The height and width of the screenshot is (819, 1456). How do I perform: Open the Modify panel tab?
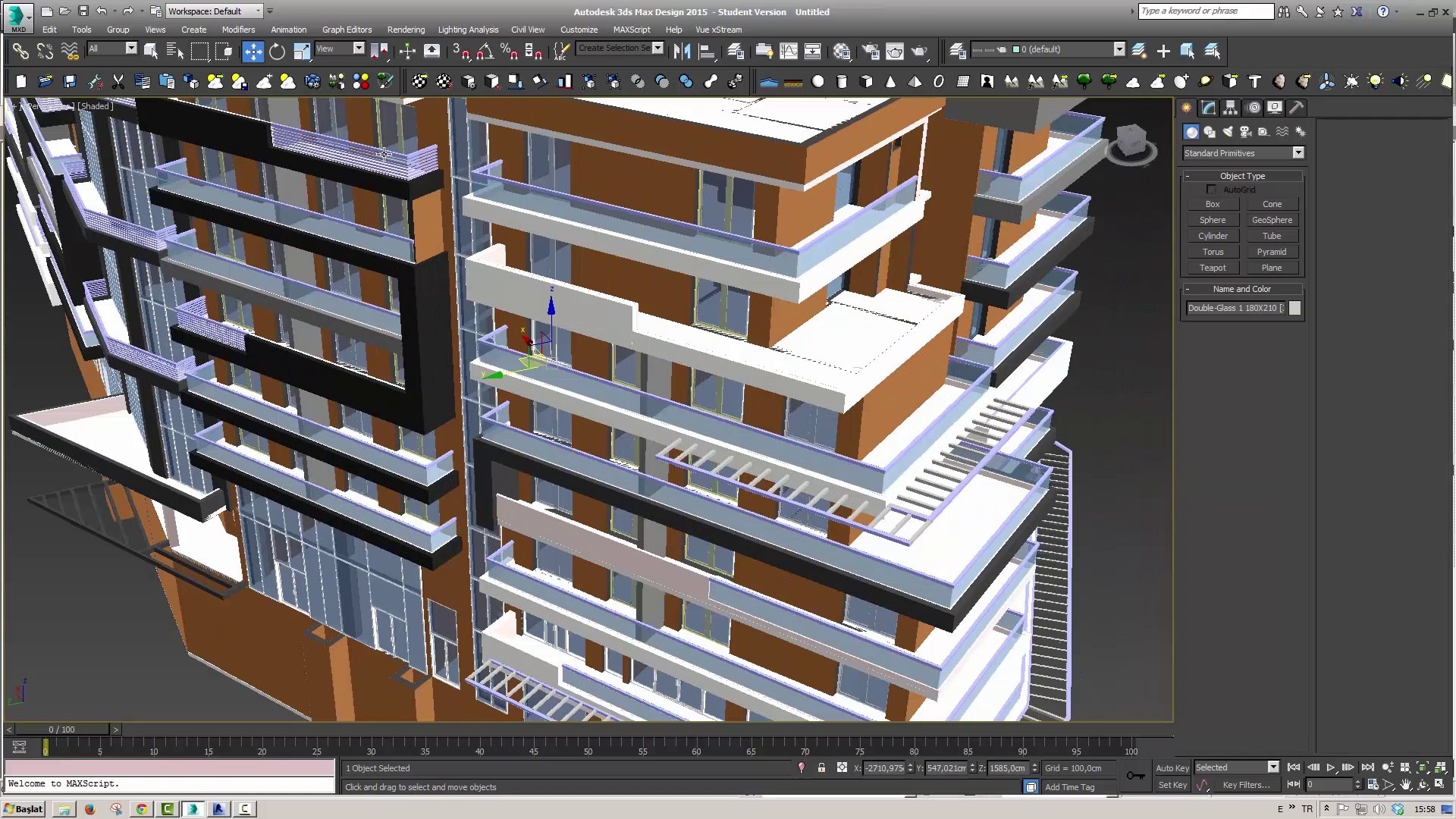tap(1208, 108)
